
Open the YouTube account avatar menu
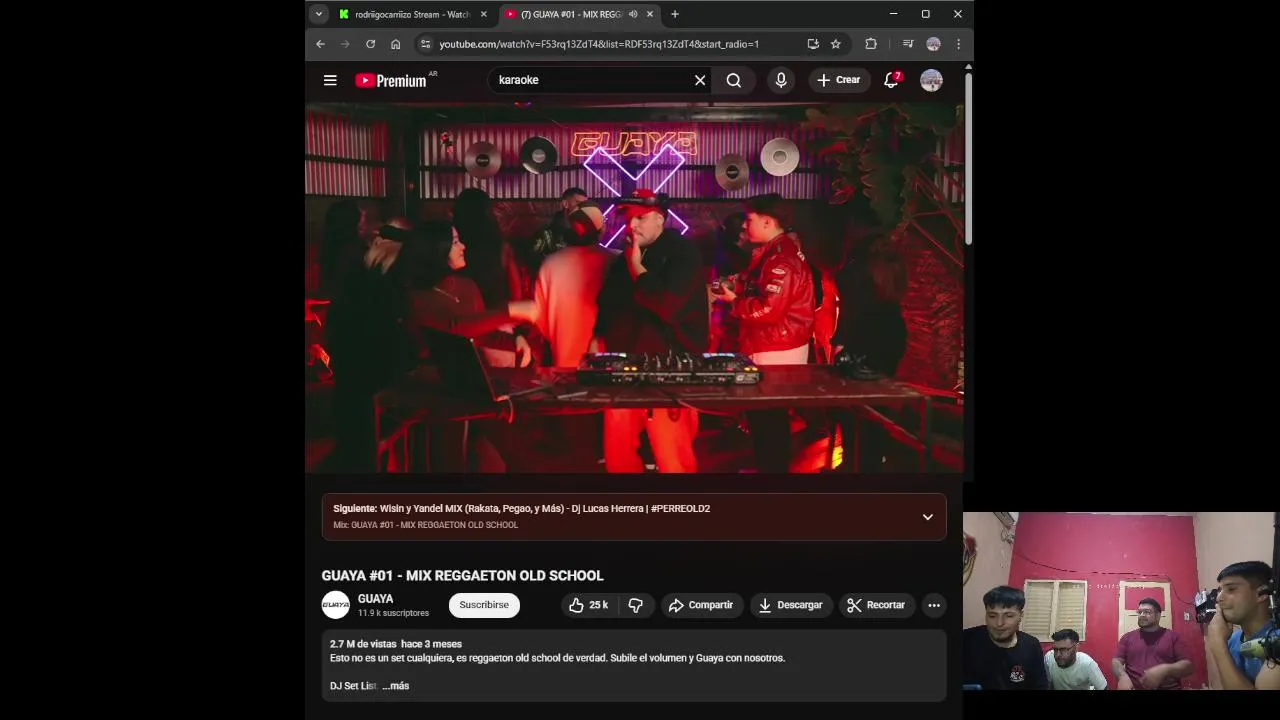[x=931, y=80]
